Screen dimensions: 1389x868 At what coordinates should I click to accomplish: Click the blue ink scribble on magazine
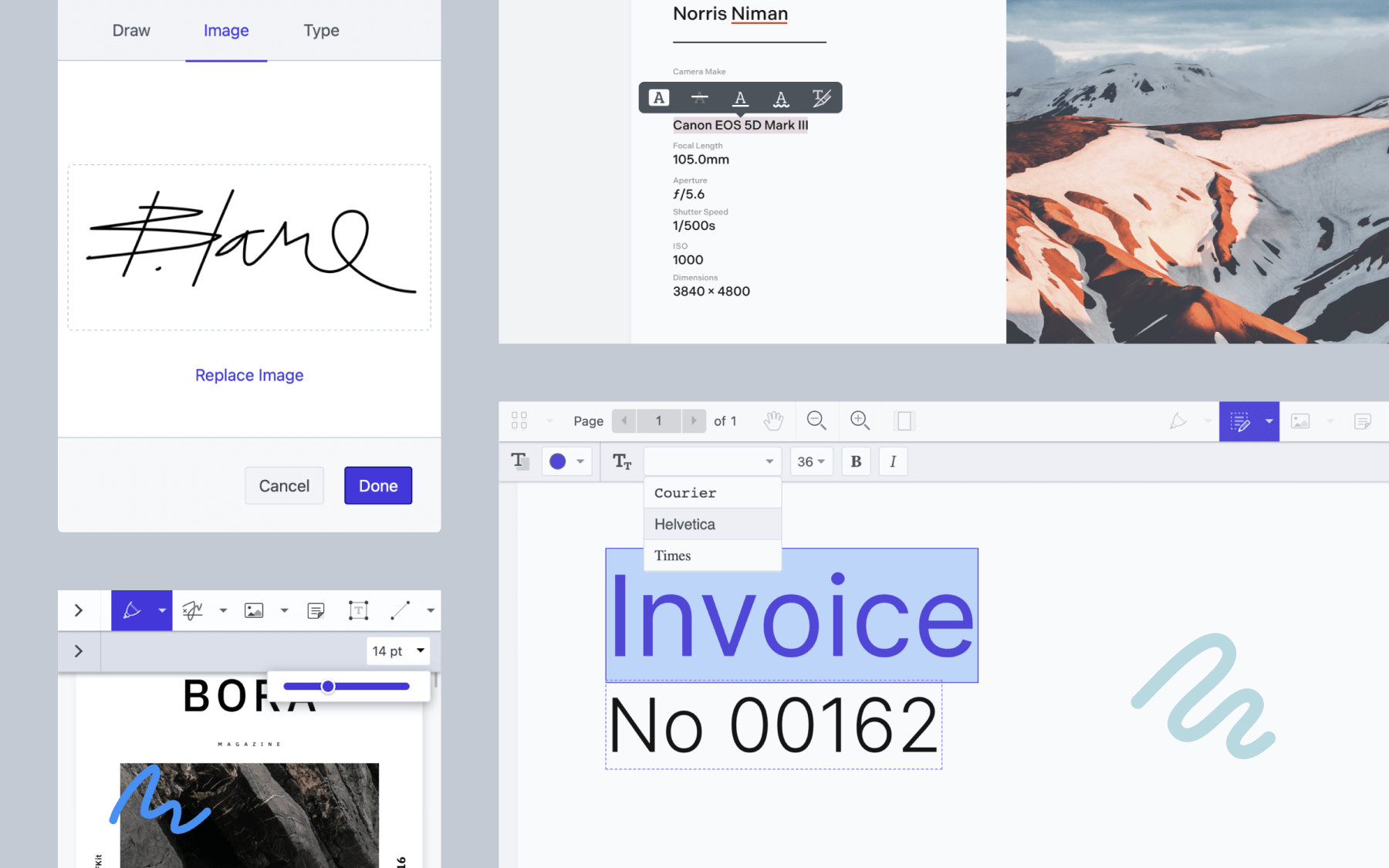(x=160, y=799)
